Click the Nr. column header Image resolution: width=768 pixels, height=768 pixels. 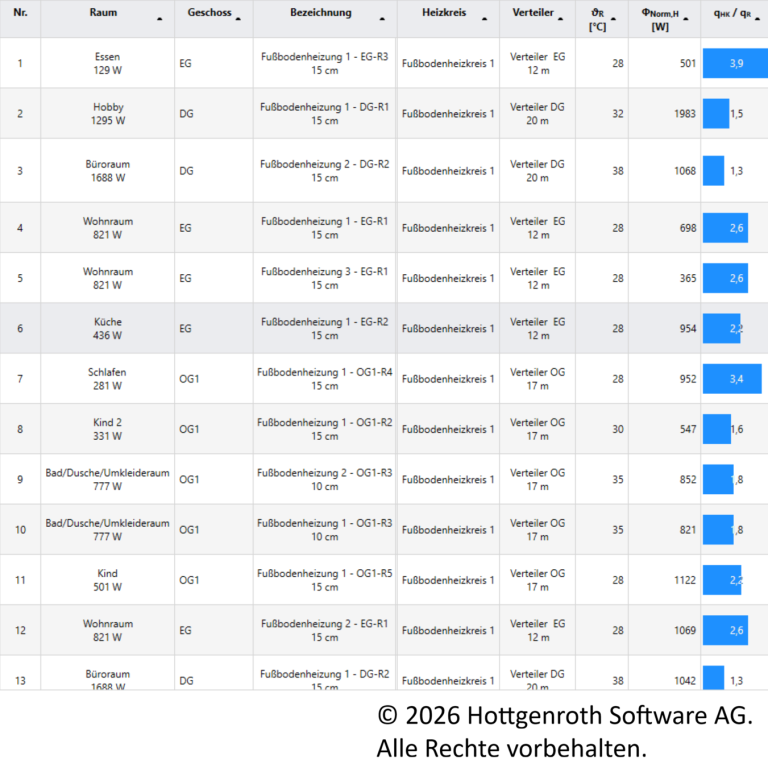pos(20,13)
